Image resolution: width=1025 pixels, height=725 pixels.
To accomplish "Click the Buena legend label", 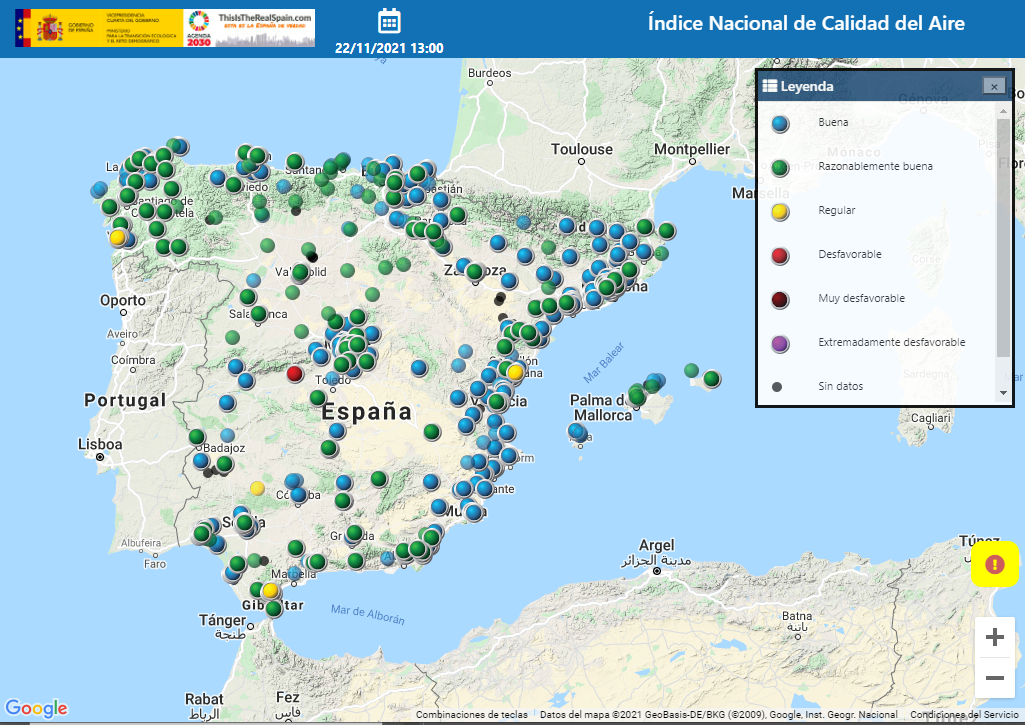I will [x=833, y=122].
